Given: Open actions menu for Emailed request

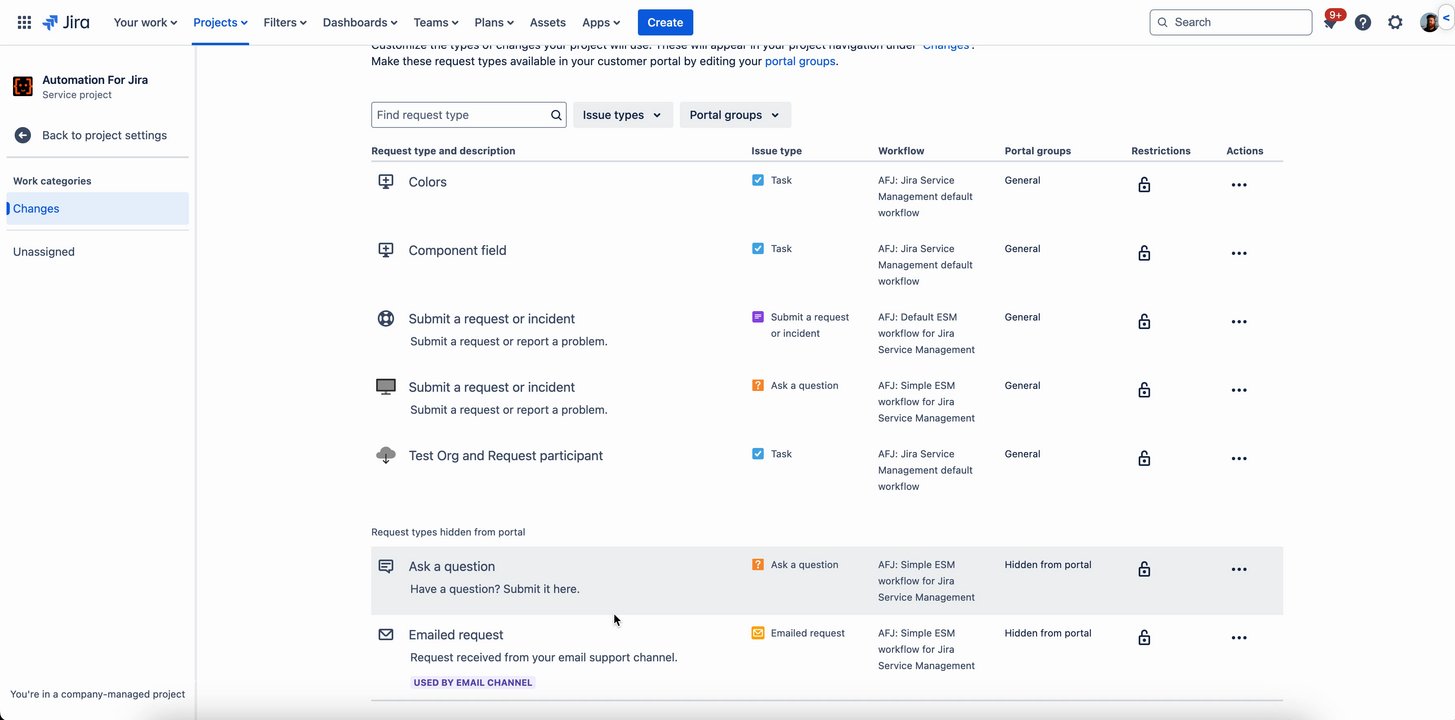Looking at the screenshot, I should point(1239,638).
